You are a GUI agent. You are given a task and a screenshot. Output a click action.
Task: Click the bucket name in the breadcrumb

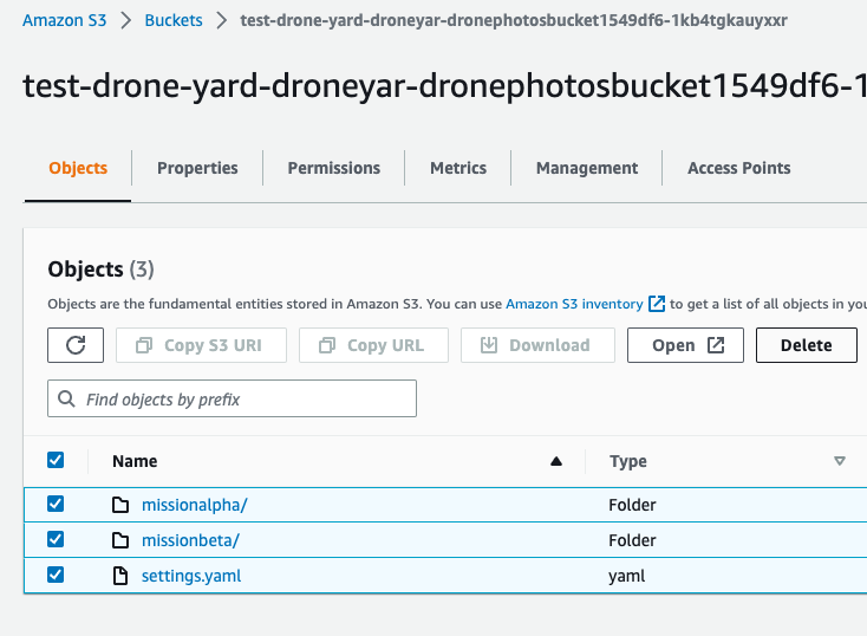(514, 20)
